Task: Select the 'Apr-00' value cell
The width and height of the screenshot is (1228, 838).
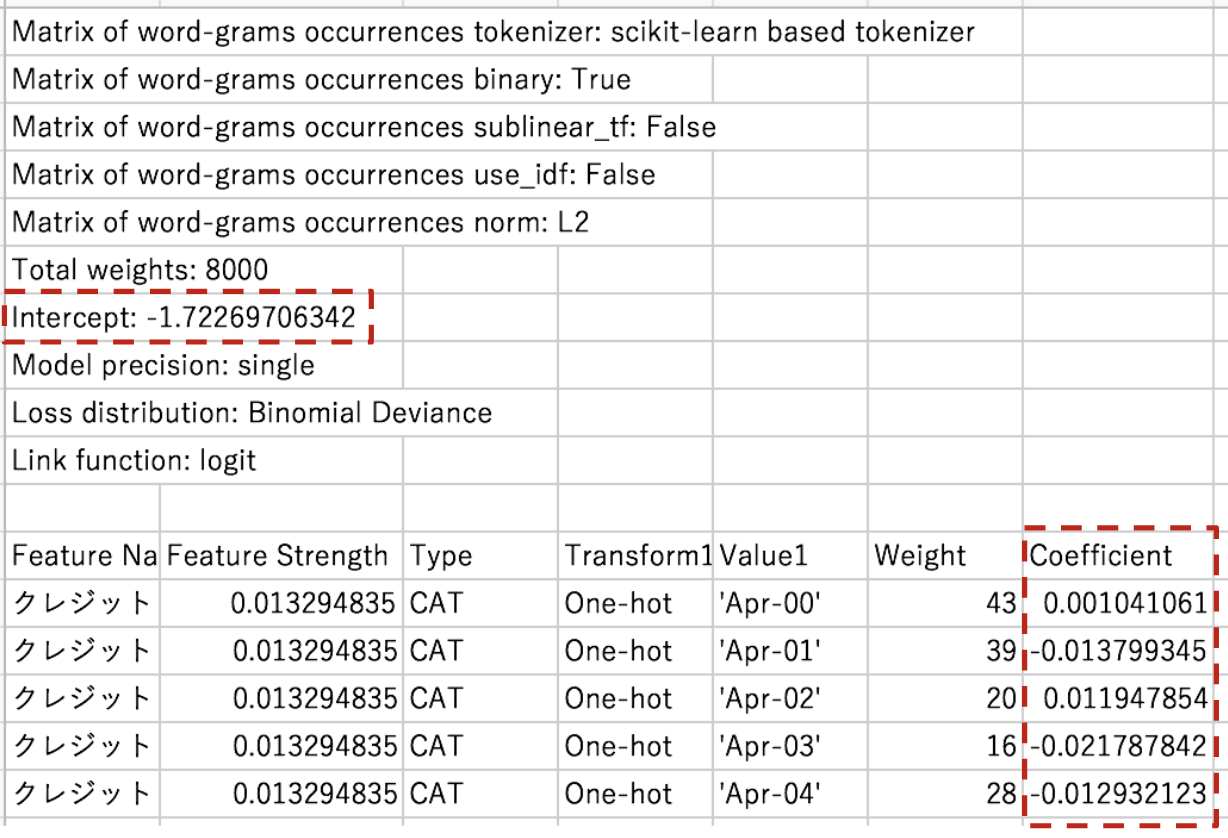Action: 790,603
